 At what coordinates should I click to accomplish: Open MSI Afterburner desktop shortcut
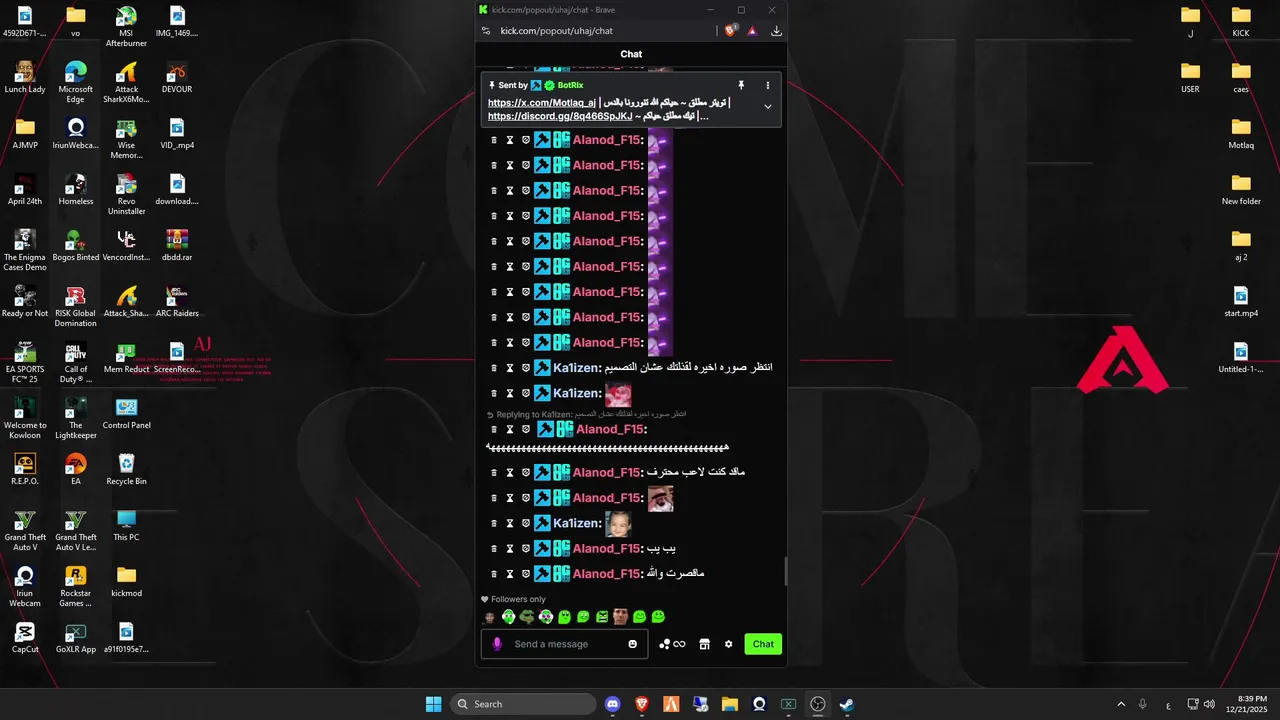pos(126,26)
